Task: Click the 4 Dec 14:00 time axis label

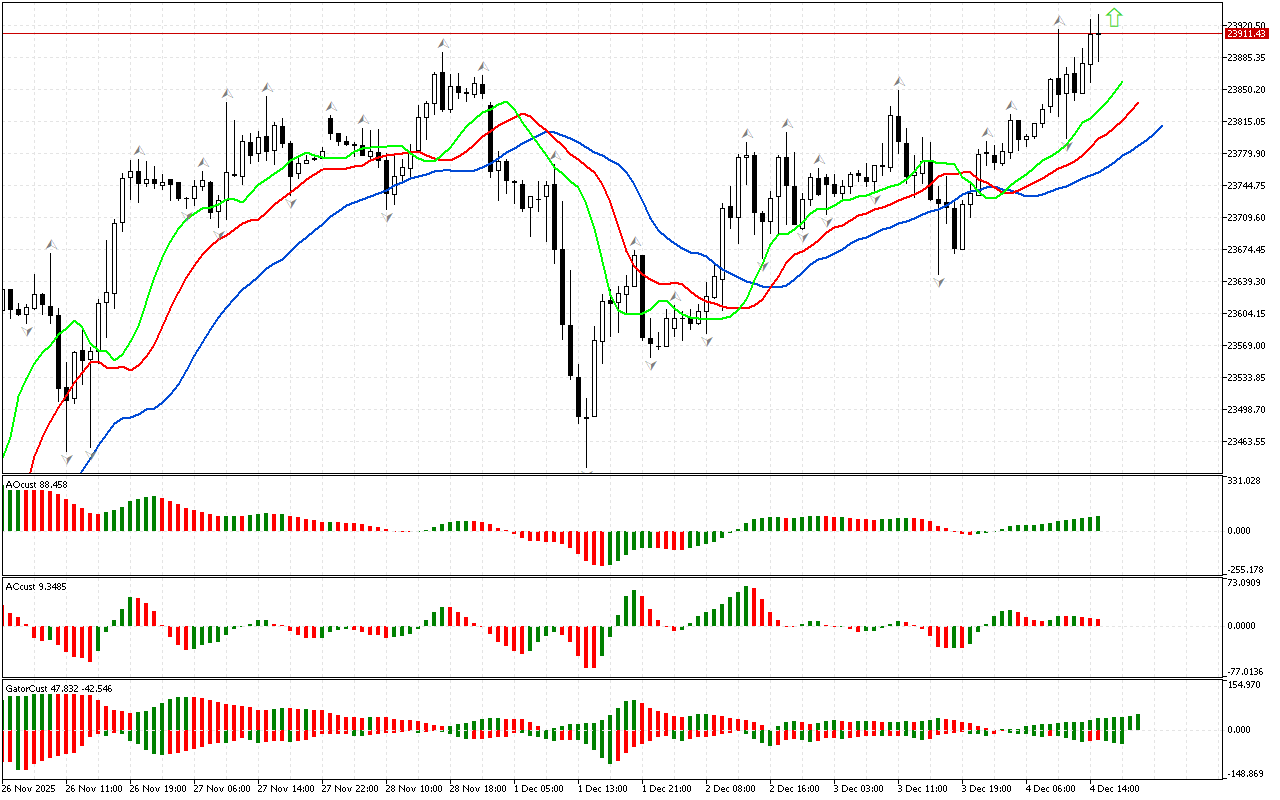Action: (x=1115, y=789)
